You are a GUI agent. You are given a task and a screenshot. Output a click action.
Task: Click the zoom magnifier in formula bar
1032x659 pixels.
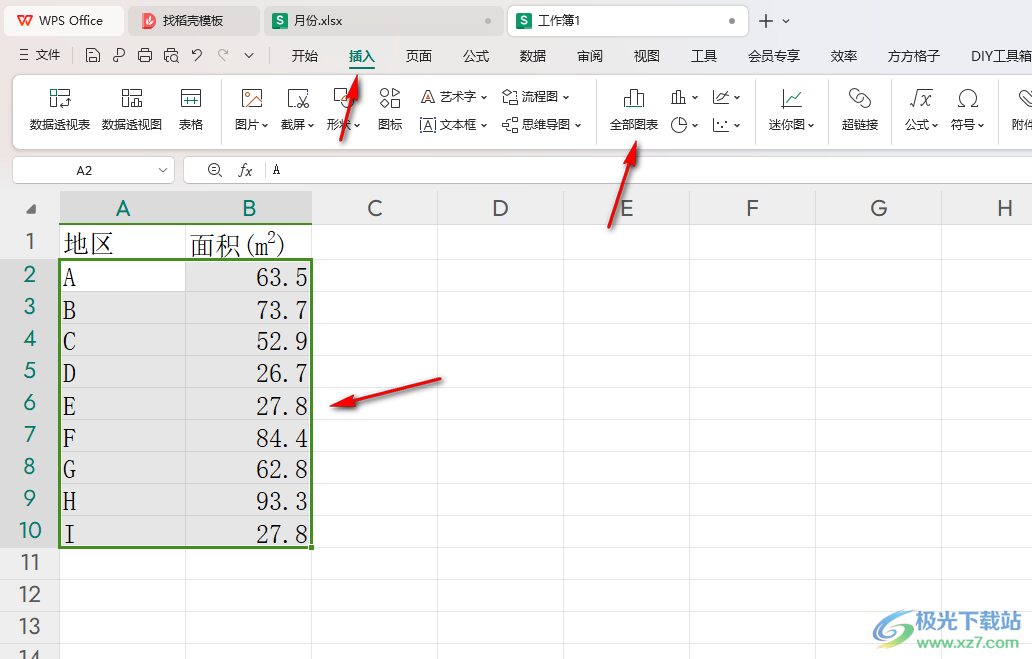coord(215,170)
